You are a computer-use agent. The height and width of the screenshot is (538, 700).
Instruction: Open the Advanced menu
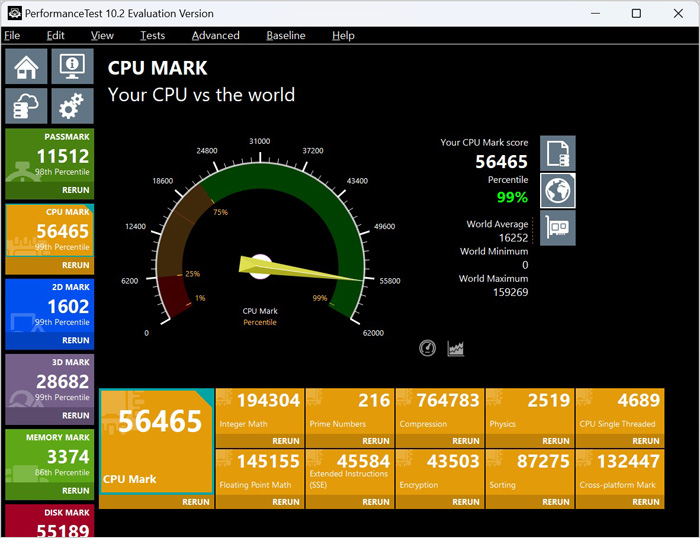pyautogui.click(x=216, y=35)
